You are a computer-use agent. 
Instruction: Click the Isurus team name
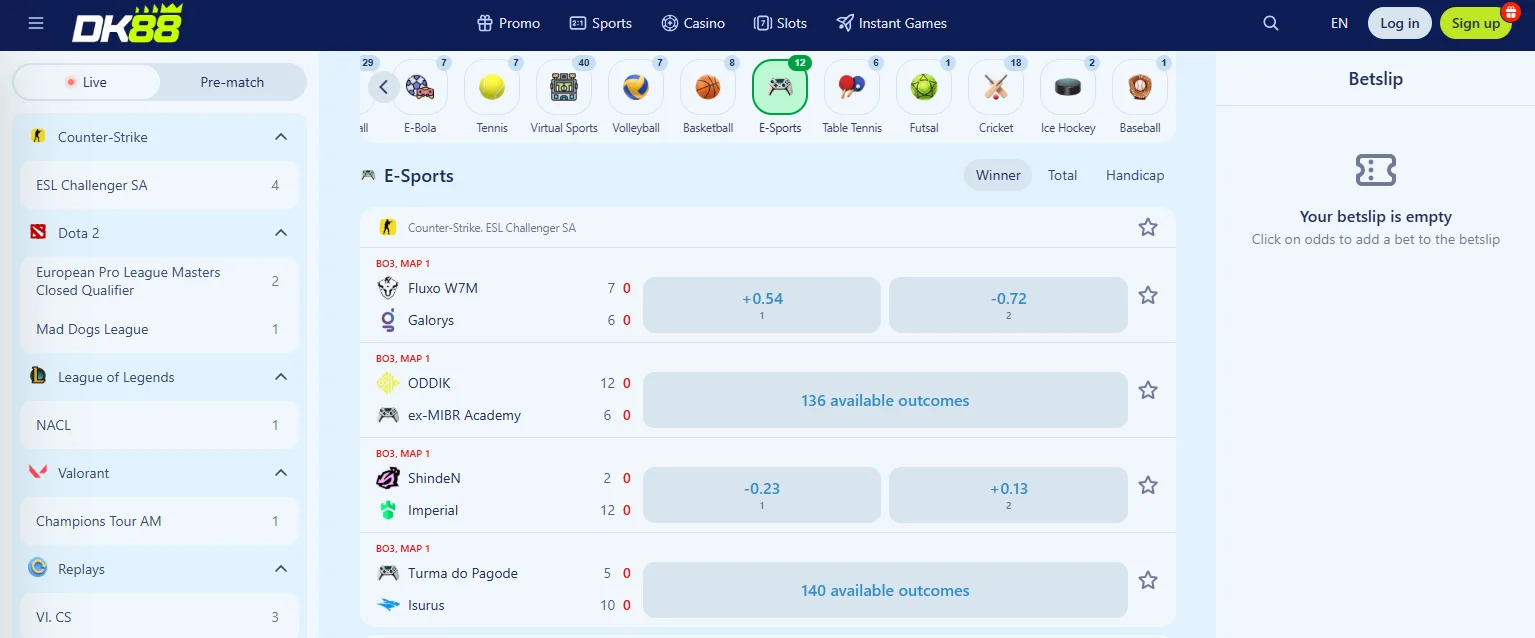click(x=426, y=605)
